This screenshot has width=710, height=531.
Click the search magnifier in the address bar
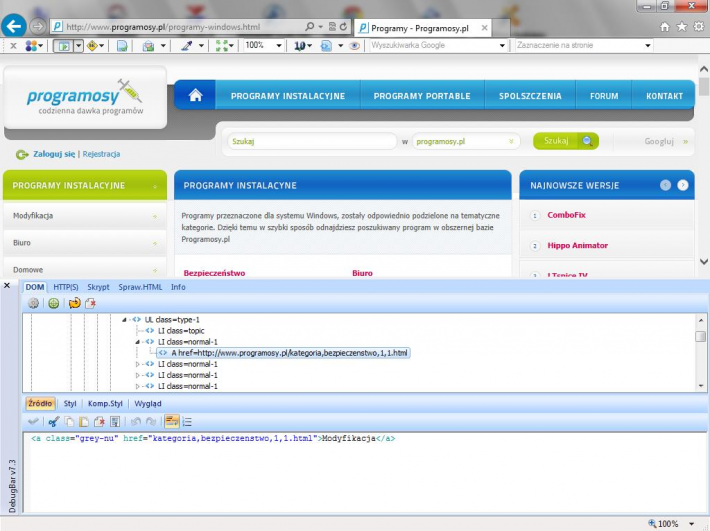coord(310,27)
